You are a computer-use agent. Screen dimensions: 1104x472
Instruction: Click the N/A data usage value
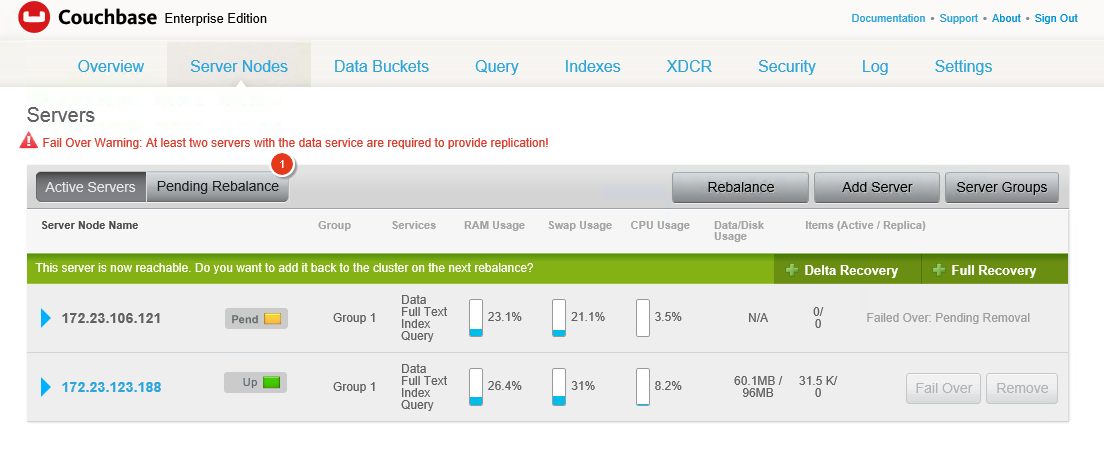(758, 318)
